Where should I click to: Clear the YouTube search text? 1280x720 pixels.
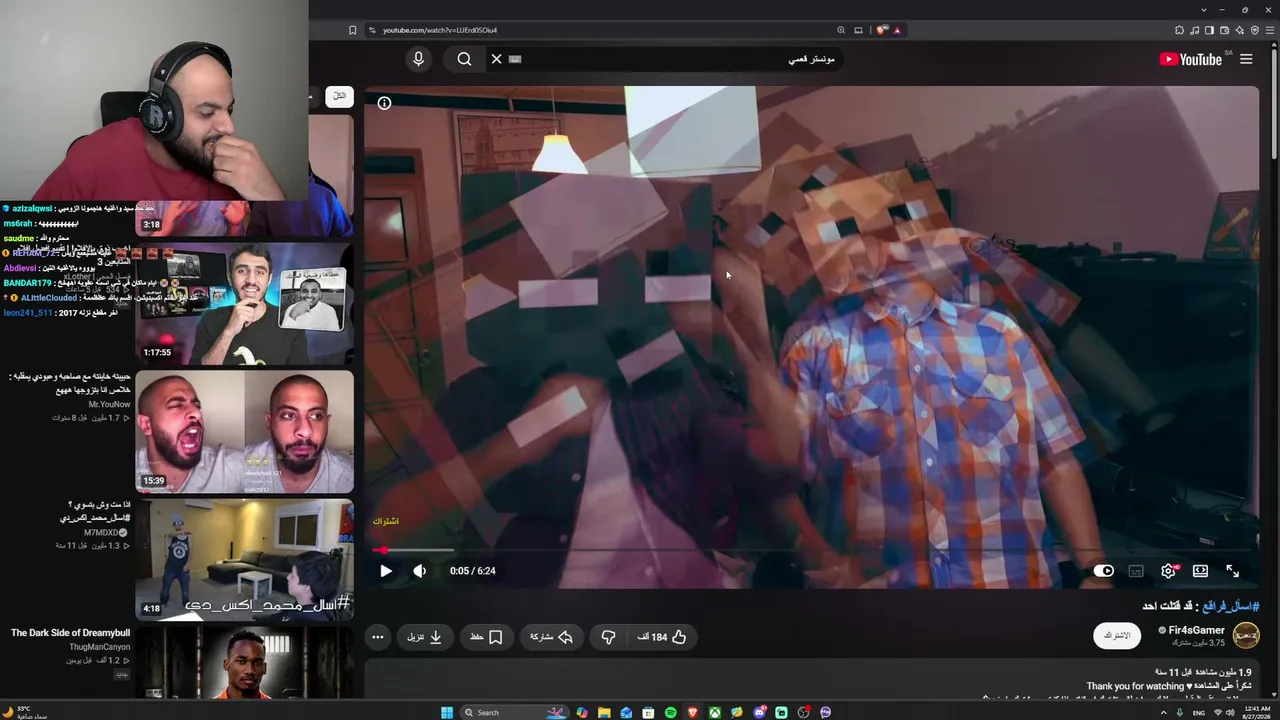point(496,59)
